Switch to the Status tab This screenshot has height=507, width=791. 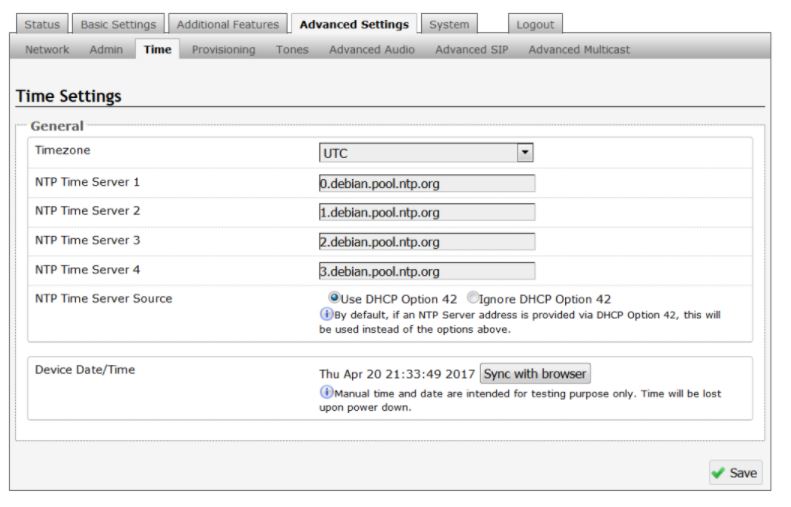pos(41,24)
